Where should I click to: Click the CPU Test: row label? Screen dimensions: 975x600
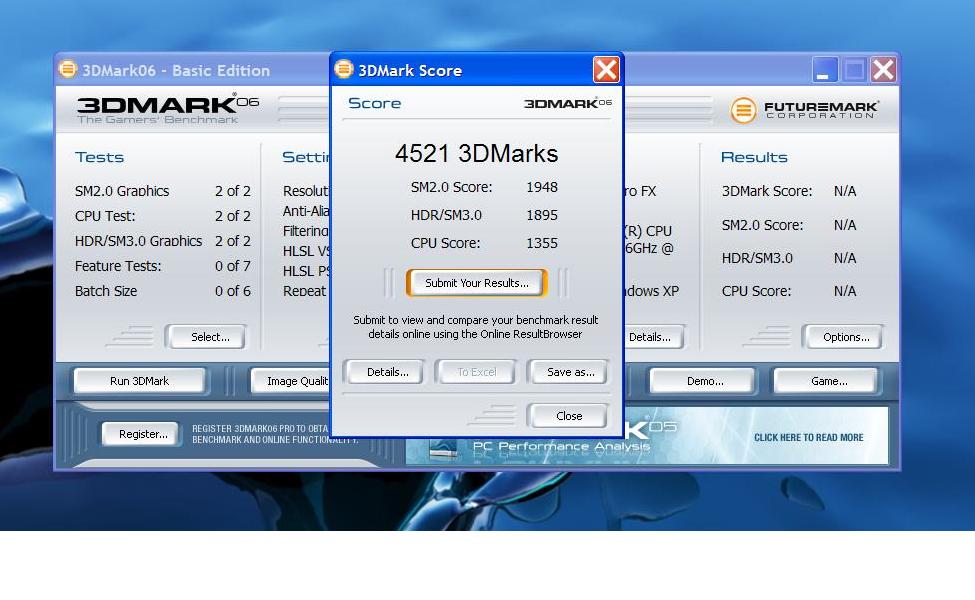105,216
